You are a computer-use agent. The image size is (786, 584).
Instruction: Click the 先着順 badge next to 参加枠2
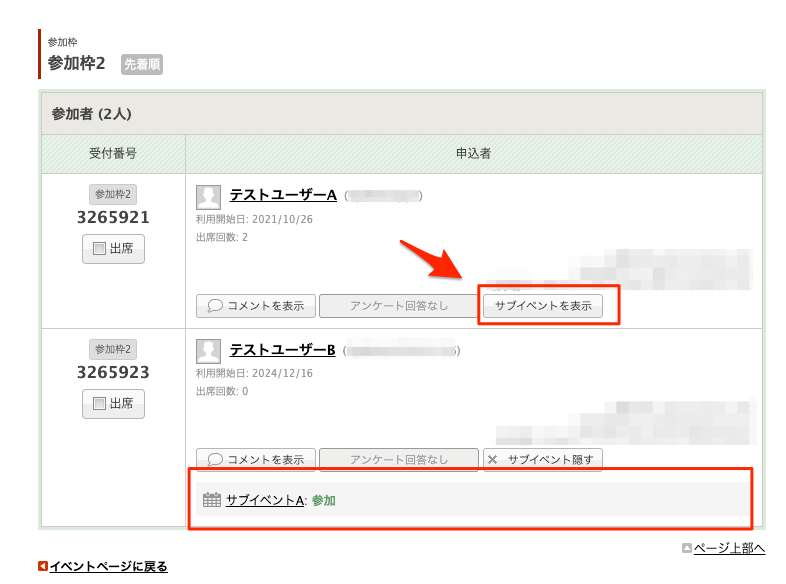pyautogui.click(x=141, y=65)
